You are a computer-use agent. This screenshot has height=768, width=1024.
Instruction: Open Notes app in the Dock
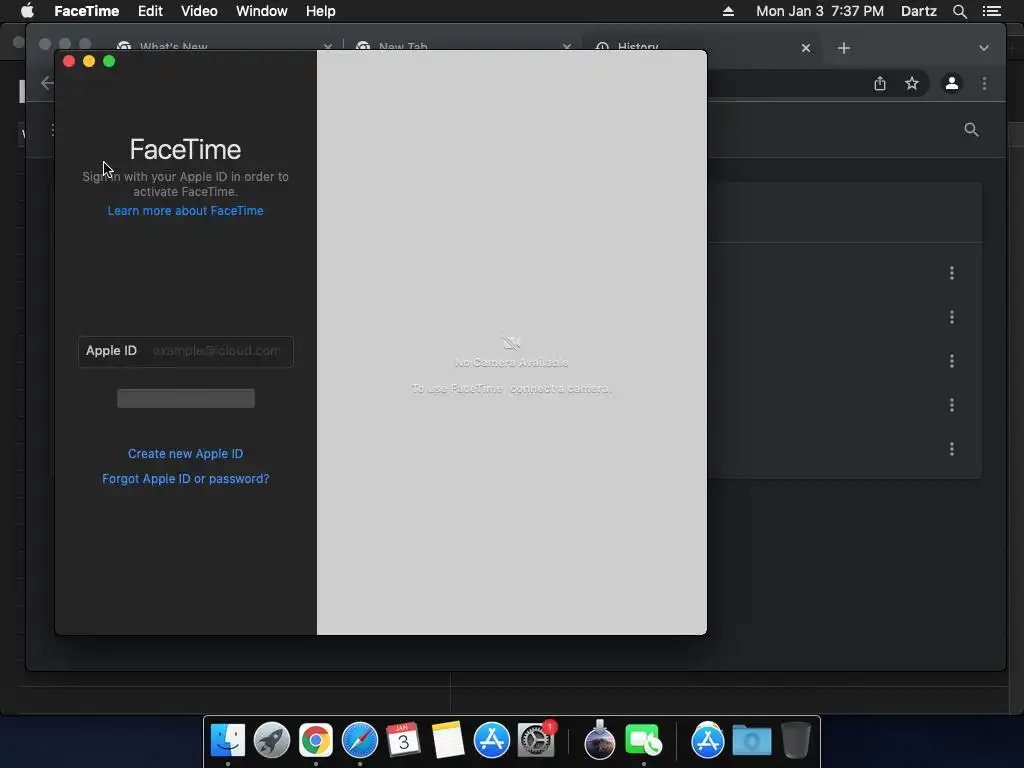pyautogui.click(x=447, y=740)
